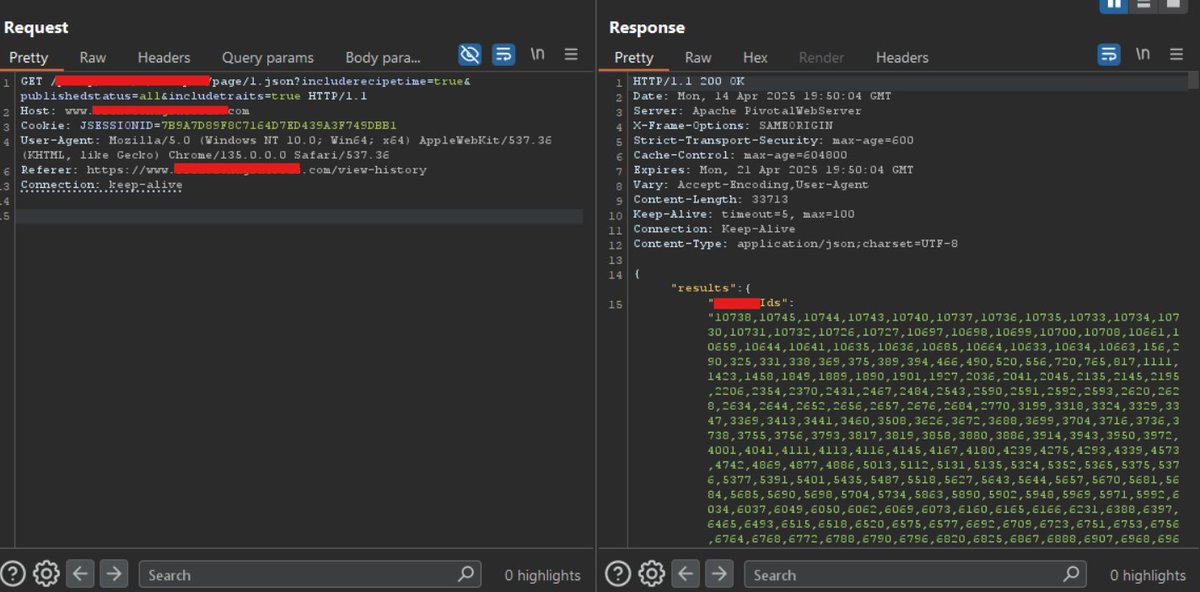1200x592 pixels.
Task: Open Headers tab in Response panel
Action: pyautogui.click(x=902, y=58)
